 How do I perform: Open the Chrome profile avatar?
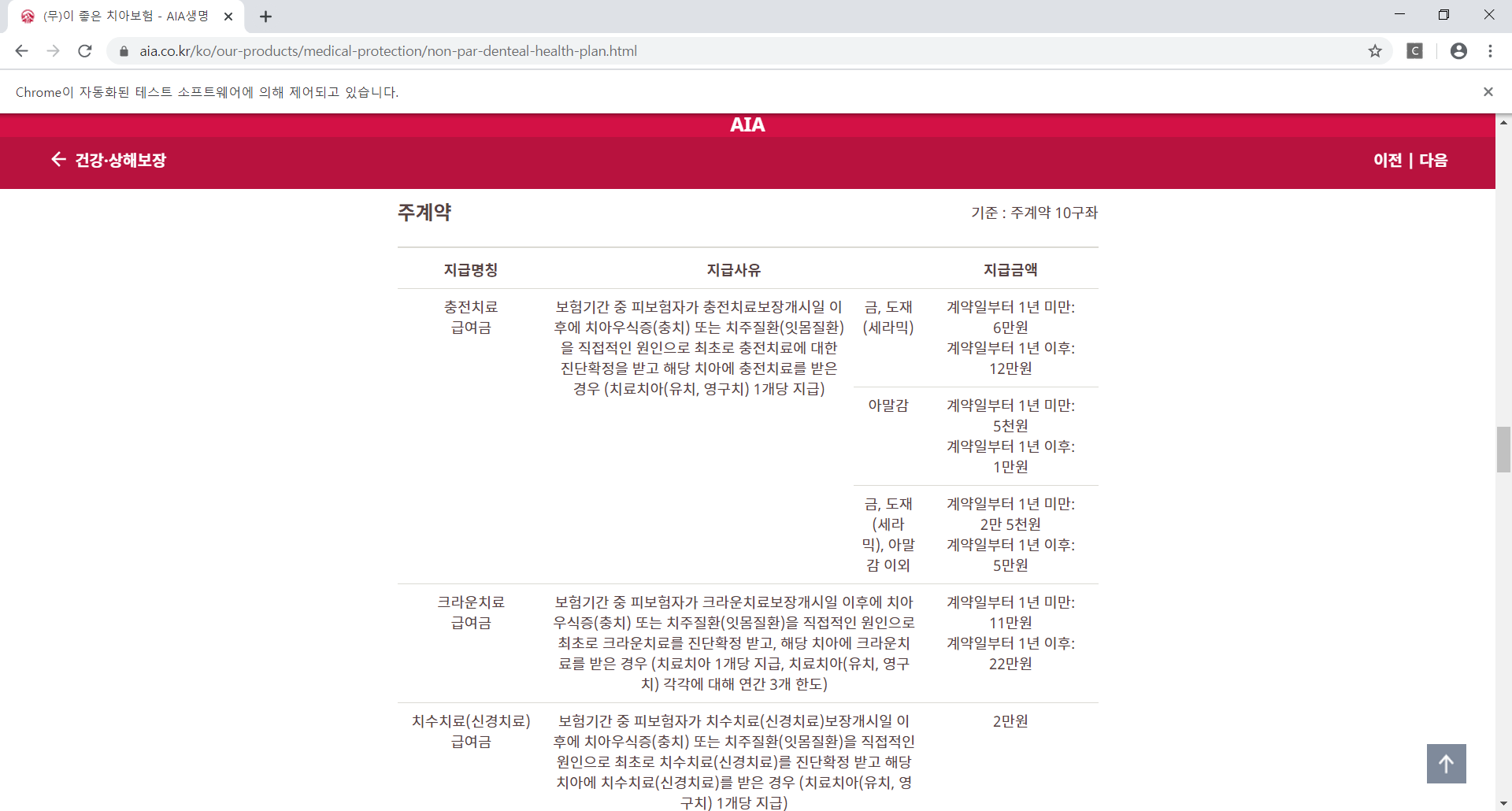click(x=1458, y=51)
